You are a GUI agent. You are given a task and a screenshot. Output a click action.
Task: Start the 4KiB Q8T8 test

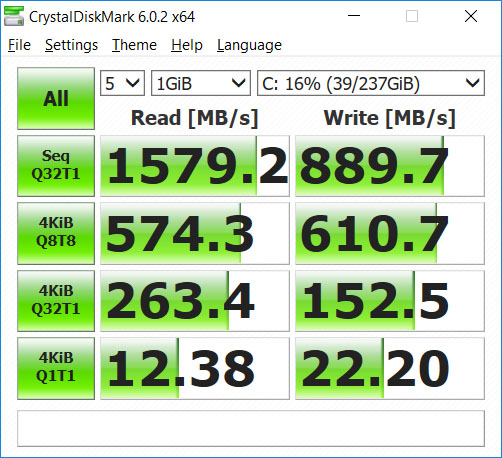[x=56, y=233]
